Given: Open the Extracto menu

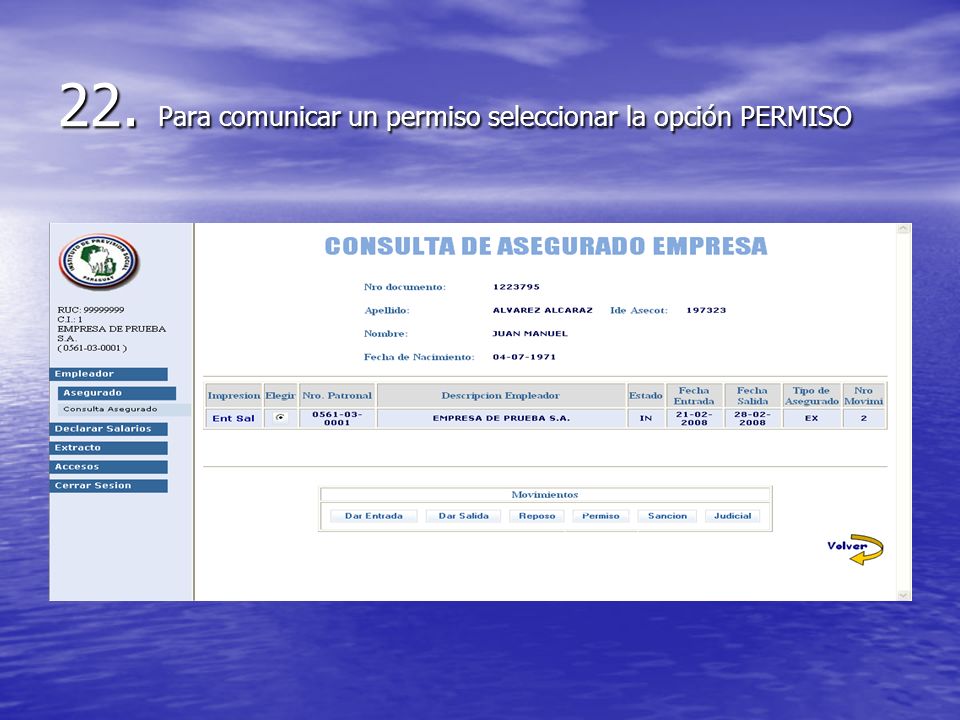Looking at the screenshot, I should [x=108, y=448].
